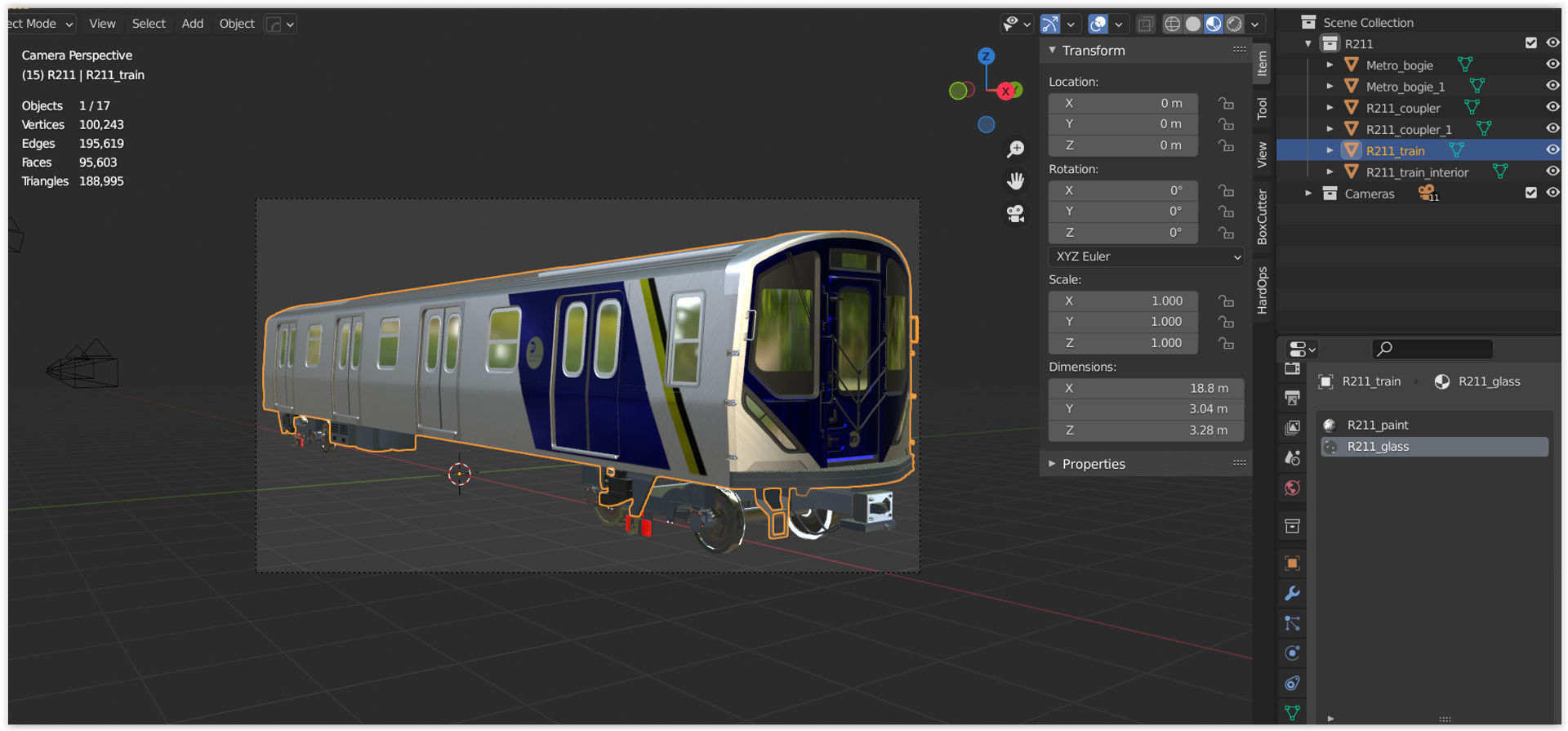Viewport: 1568px width, 731px height.
Task: Open the View Layer properties tab
Action: point(1292,428)
